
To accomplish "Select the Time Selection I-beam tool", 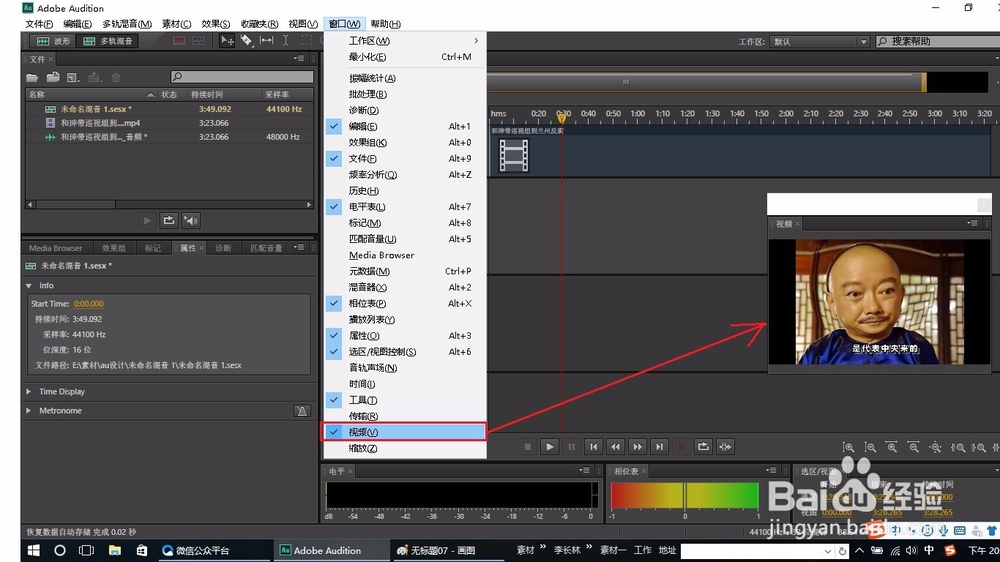I will coord(286,41).
